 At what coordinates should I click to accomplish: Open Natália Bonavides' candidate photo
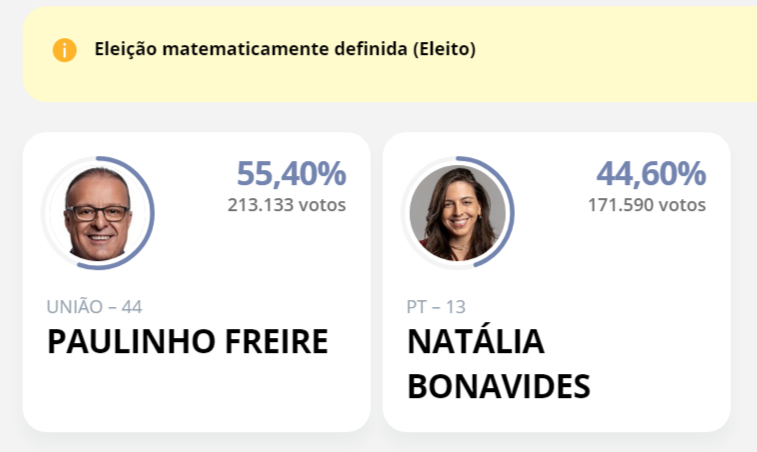(x=457, y=213)
